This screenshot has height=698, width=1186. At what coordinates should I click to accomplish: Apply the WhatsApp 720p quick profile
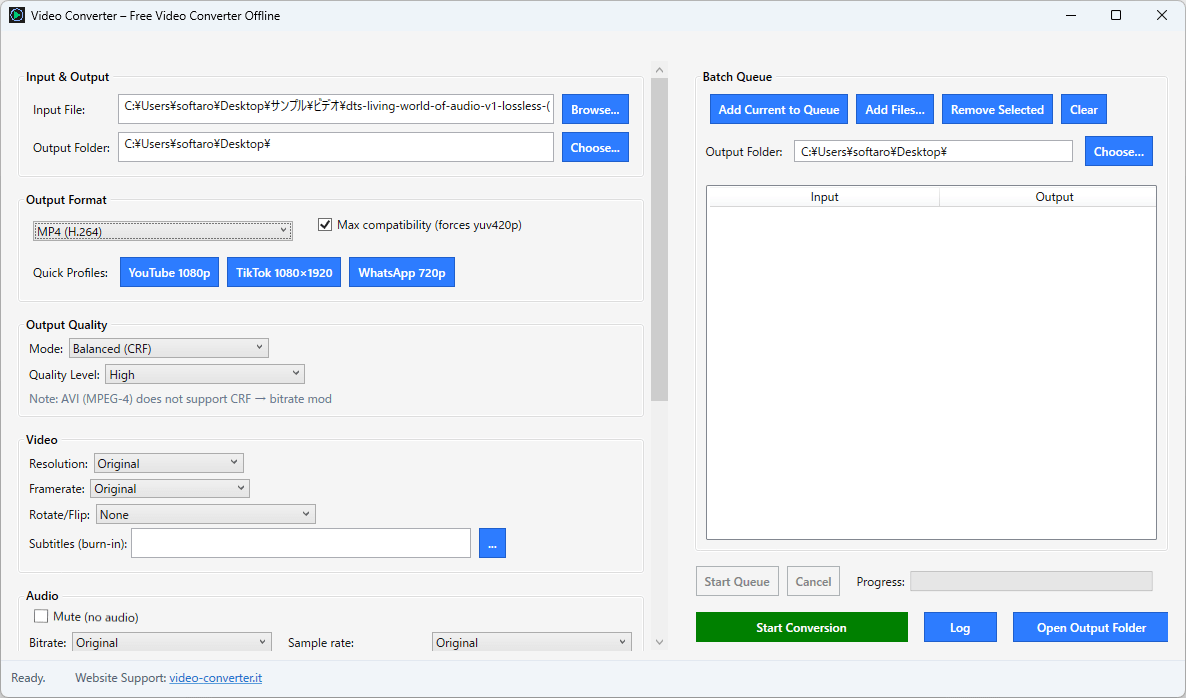(x=401, y=273)
